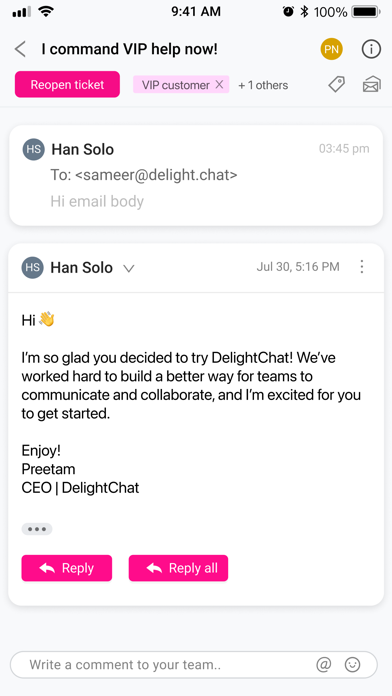Open ticket info icon
This screenshot has width=392, height=696.
pyautogui.click(x=371, y=49)
